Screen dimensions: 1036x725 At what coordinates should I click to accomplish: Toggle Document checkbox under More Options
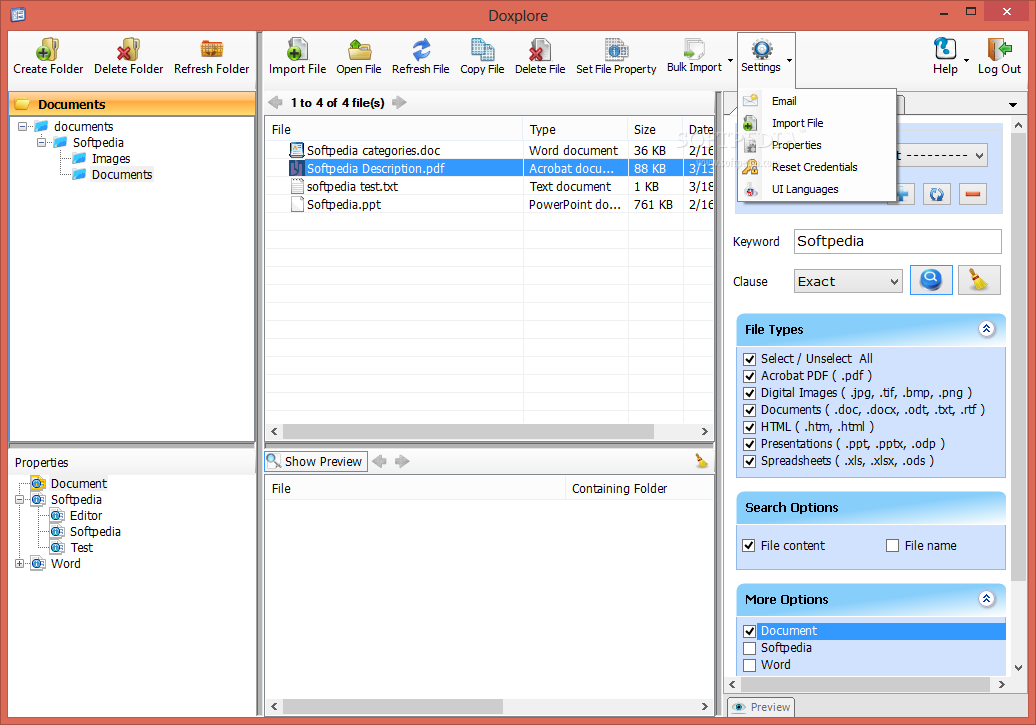[x=749, y=631]
